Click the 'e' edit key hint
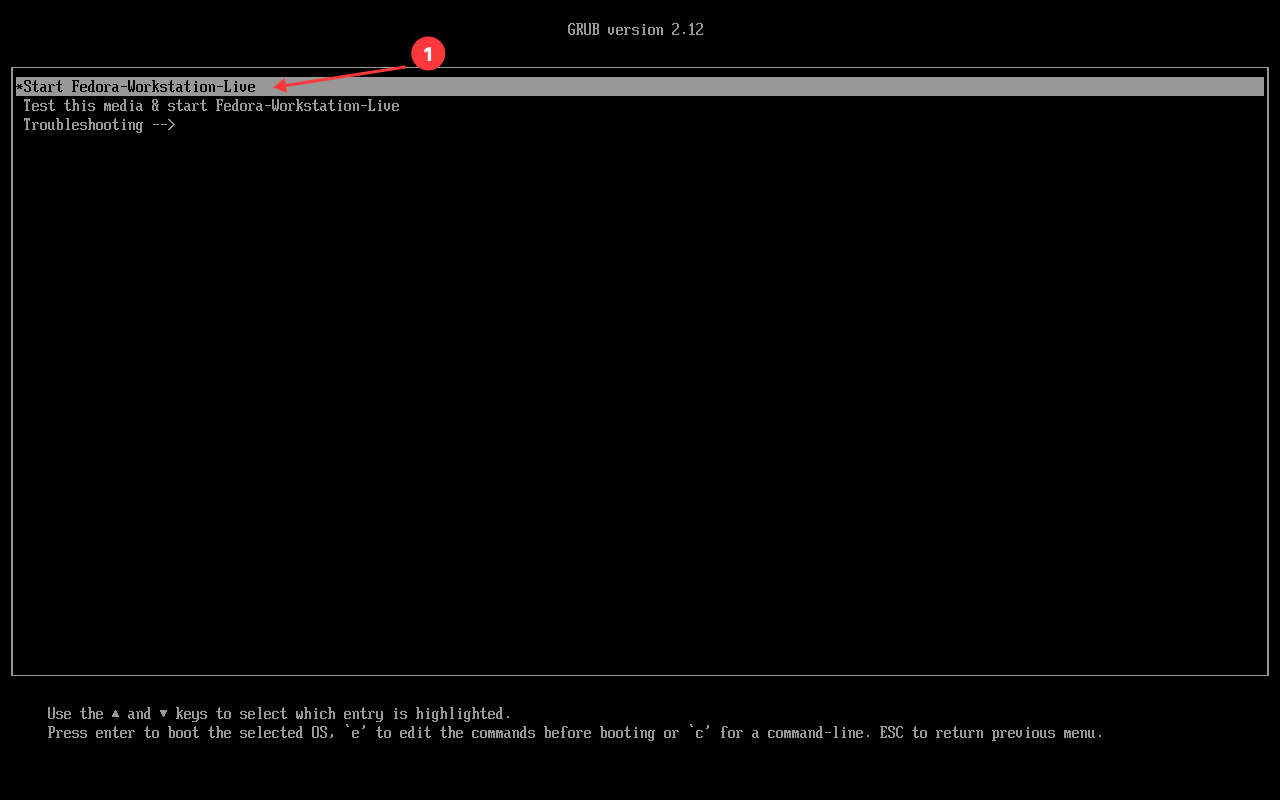The height and width of the screenshot is (800, 1280). click(355, 733)
